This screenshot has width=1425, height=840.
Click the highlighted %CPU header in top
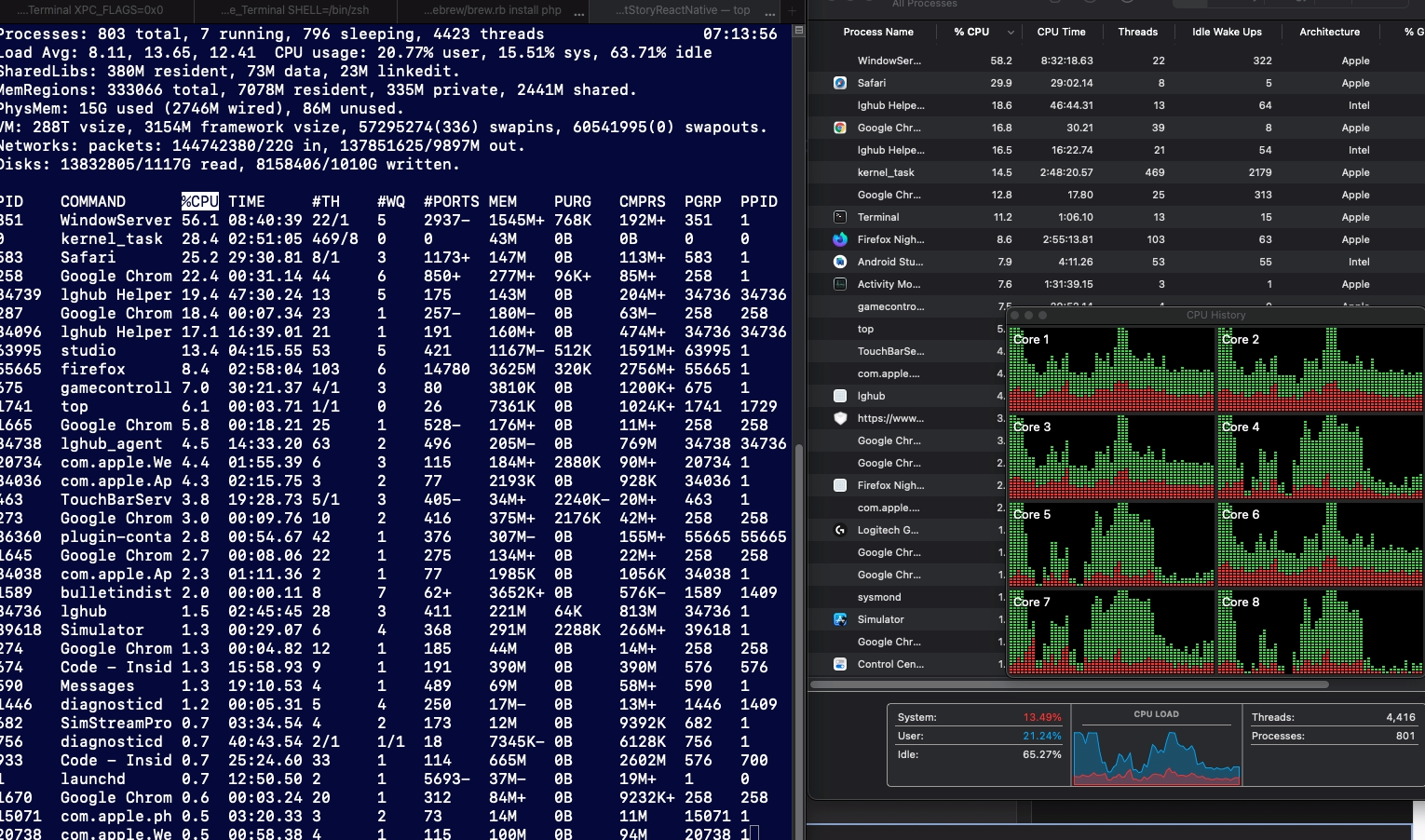click(200, 201)
